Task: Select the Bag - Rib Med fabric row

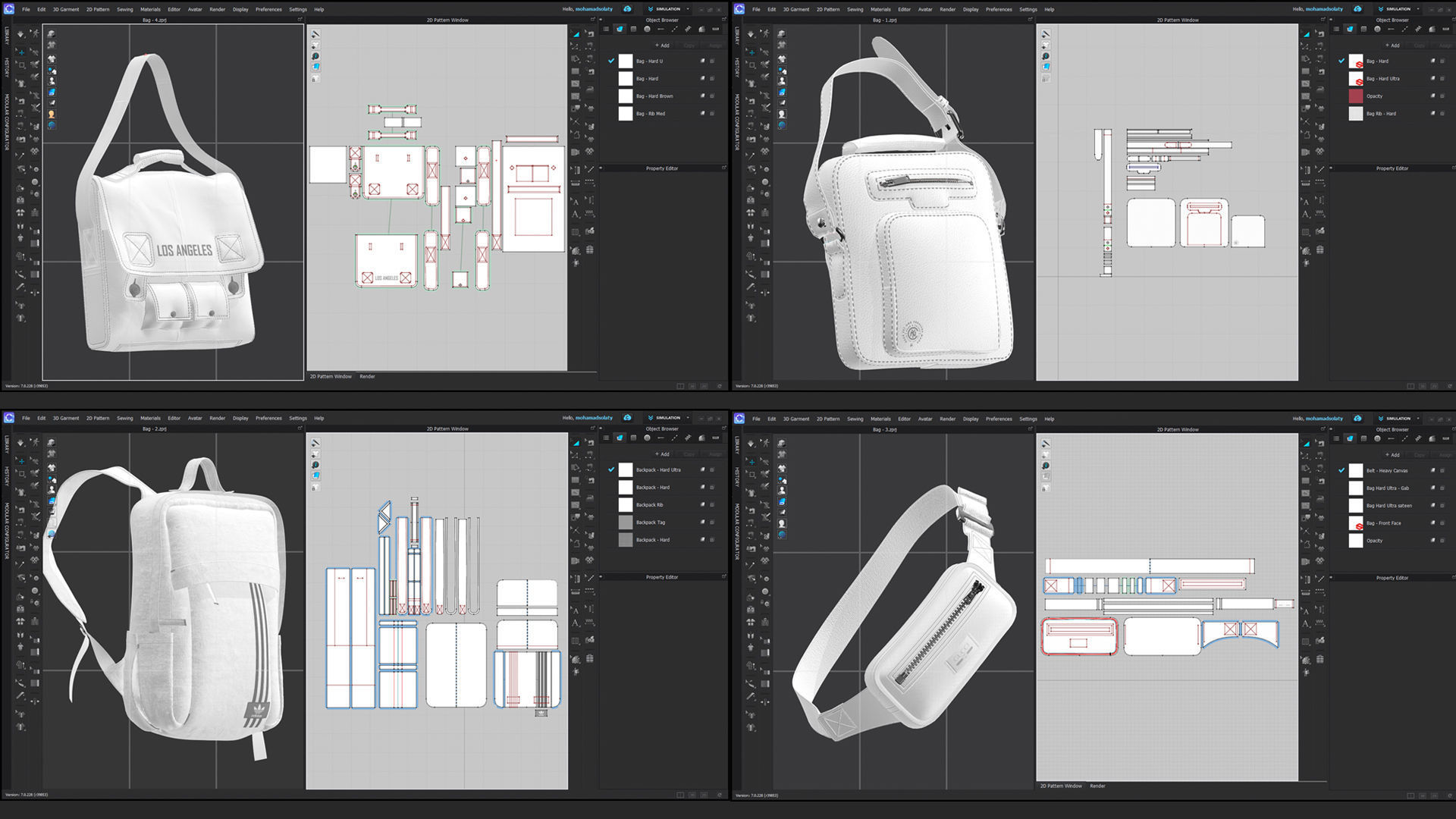Action: (664, 114)
